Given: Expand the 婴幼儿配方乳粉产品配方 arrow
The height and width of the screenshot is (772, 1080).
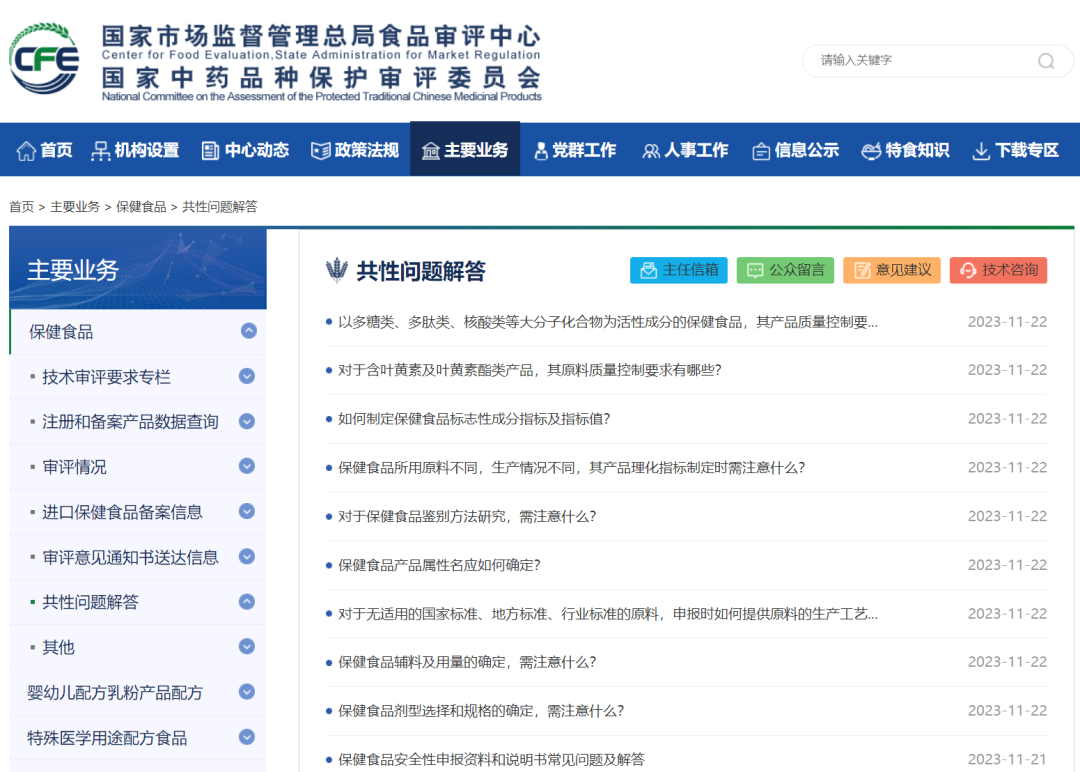Looking at the screenshot, I should pyautogui.click(x=247, y=691).
